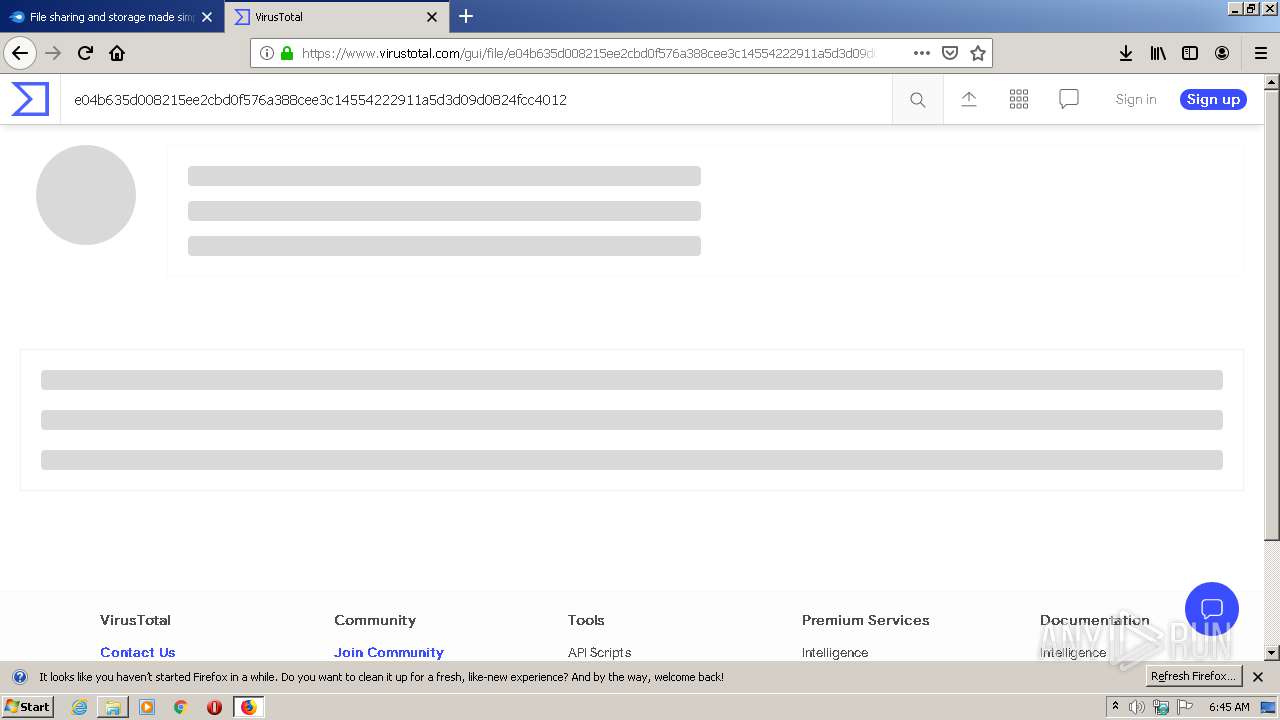Click the Firefox taskbar button

pos(248,707)
